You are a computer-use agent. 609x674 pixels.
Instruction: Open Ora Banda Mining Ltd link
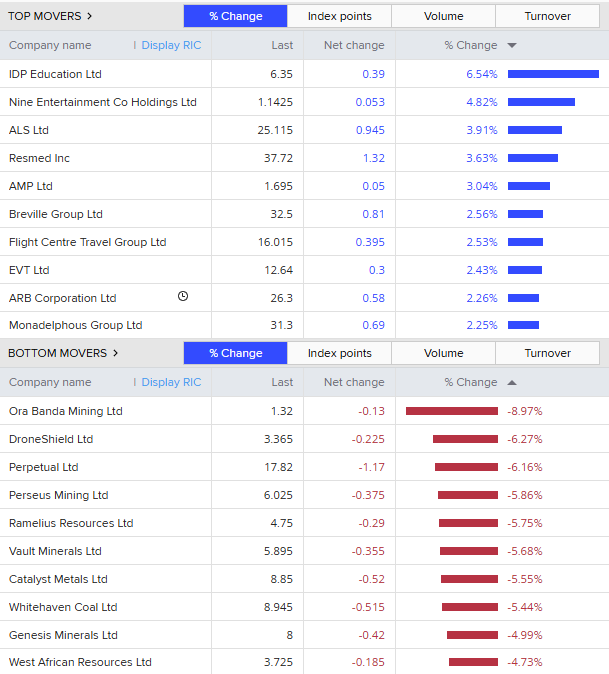[65, 411]
